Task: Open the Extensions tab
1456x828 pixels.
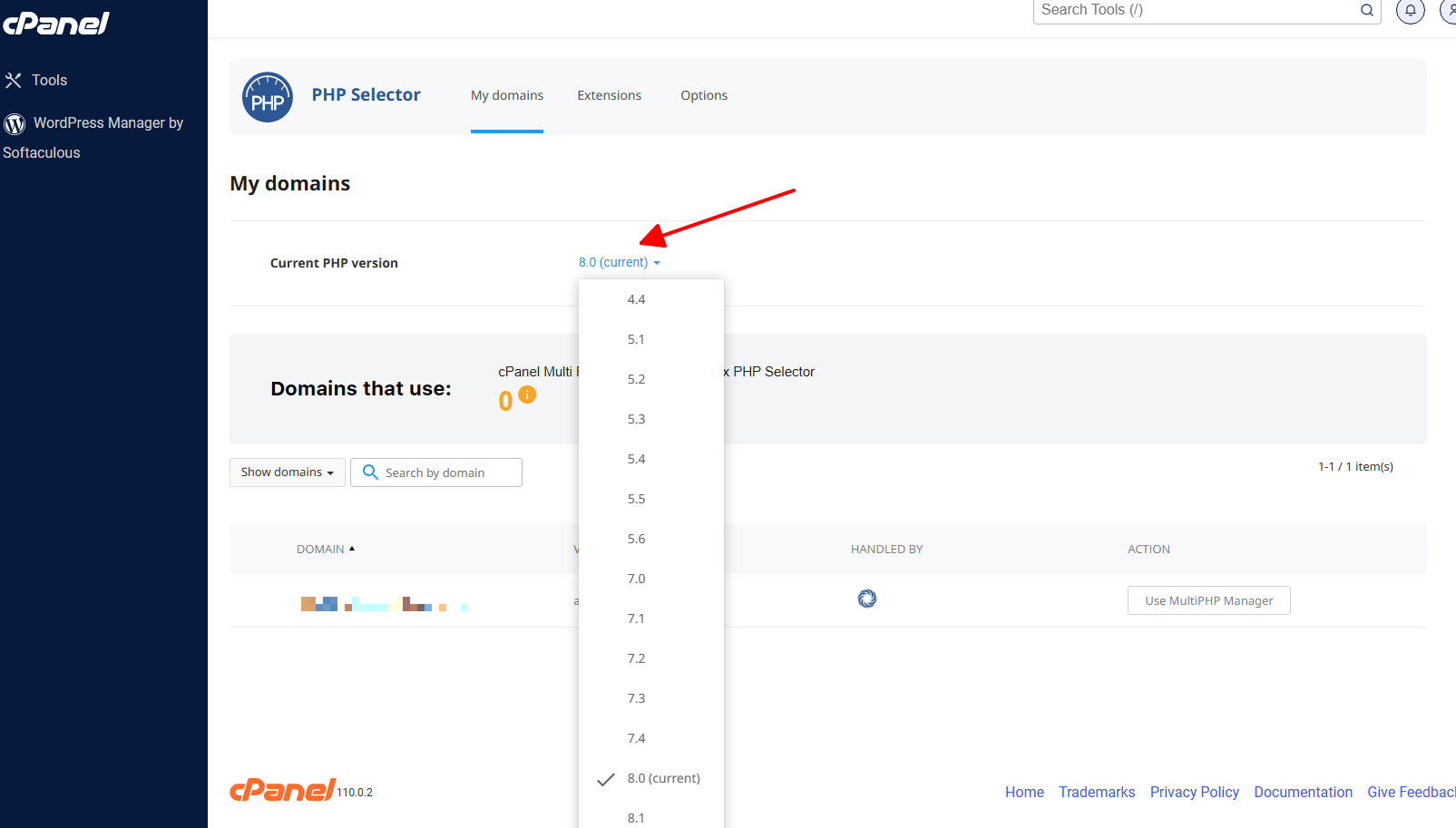Action: (610, 96)
